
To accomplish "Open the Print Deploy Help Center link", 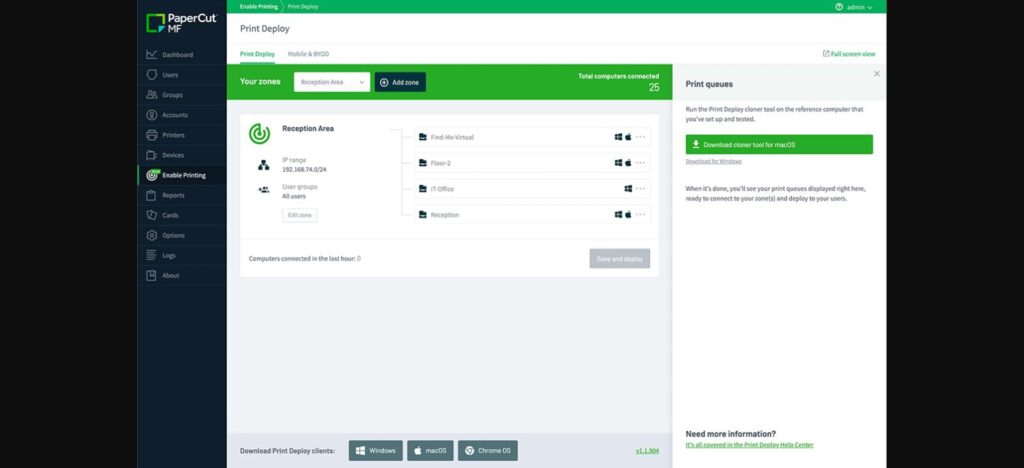I will [750, 445].
